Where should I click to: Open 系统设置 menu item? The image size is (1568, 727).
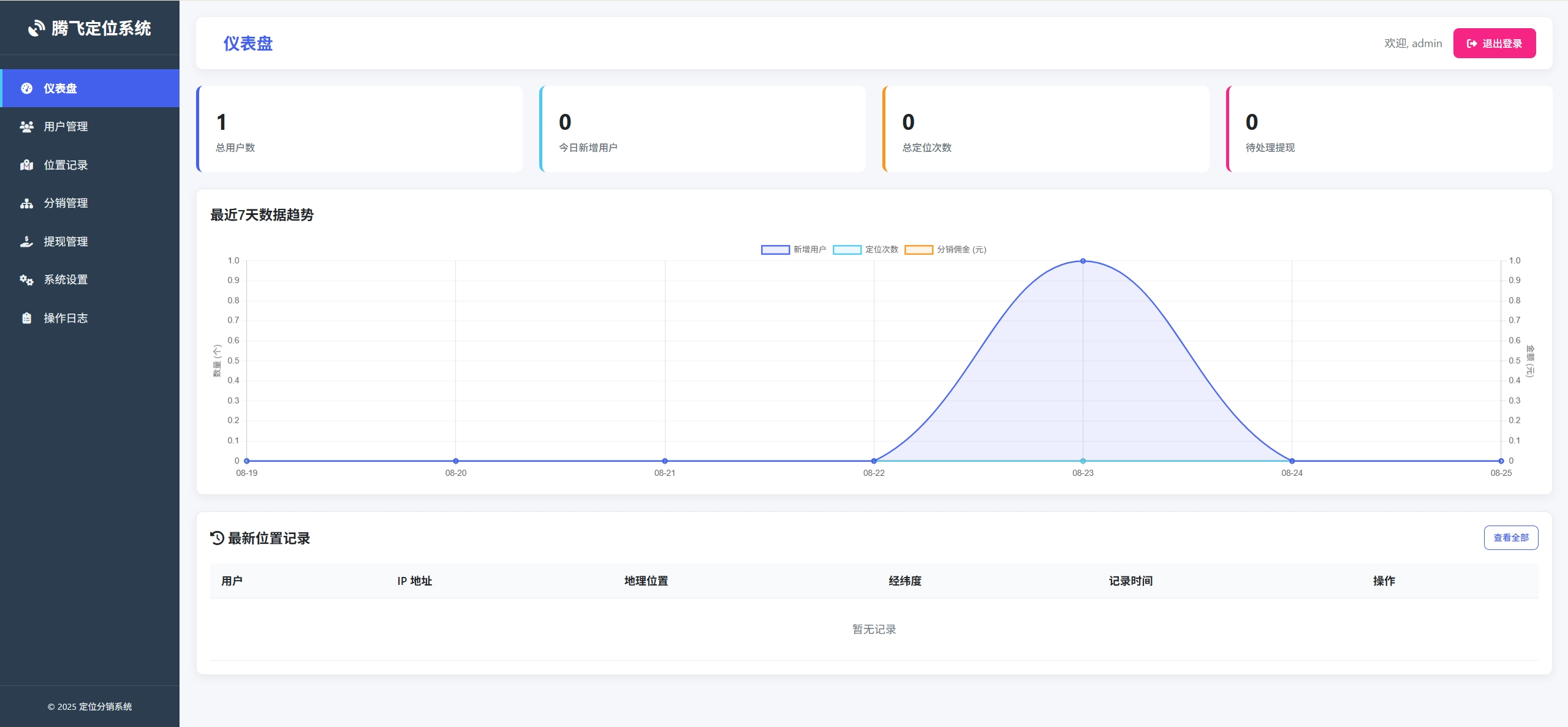(66, 280)
